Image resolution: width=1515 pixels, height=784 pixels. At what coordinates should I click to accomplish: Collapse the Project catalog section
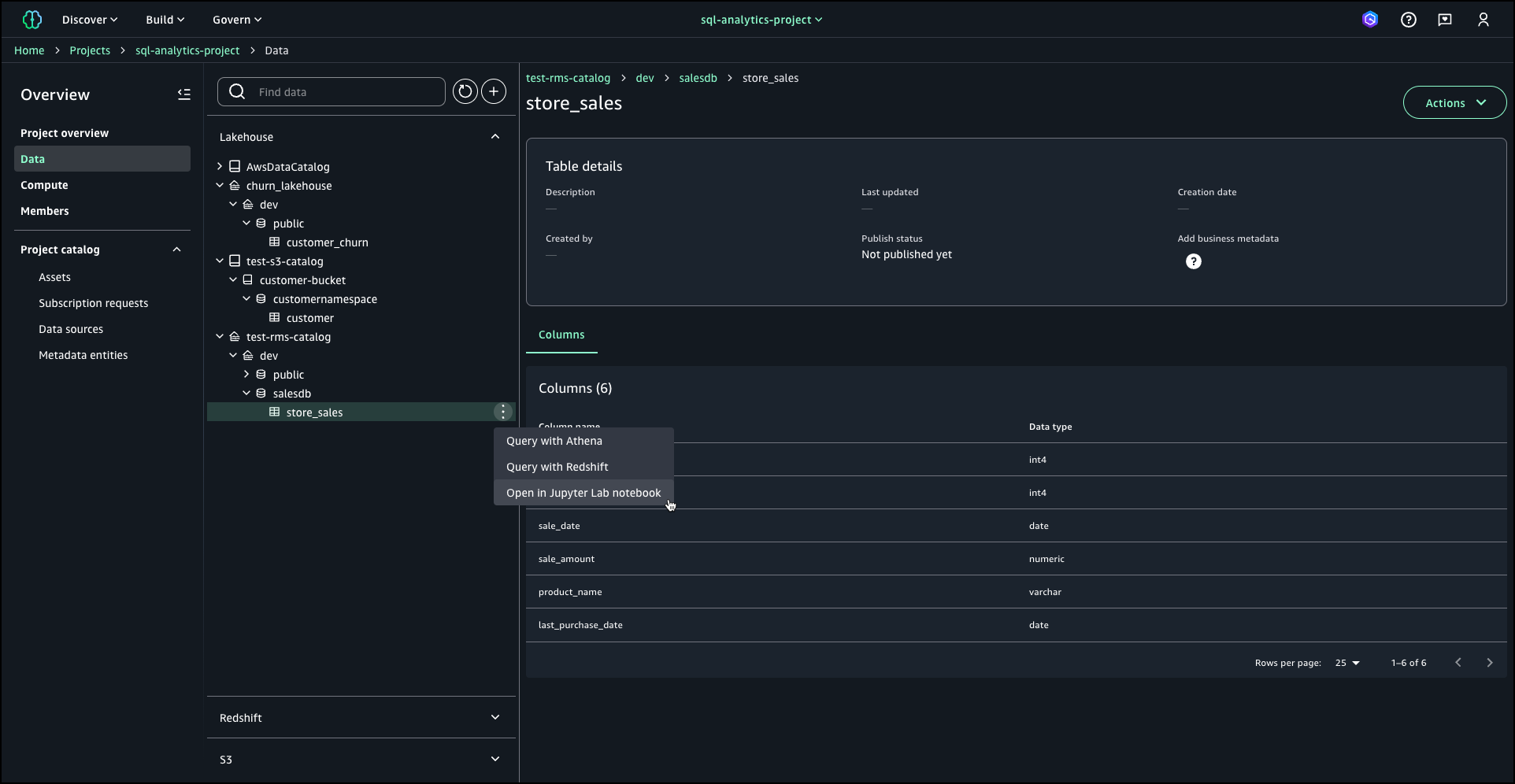176,250
